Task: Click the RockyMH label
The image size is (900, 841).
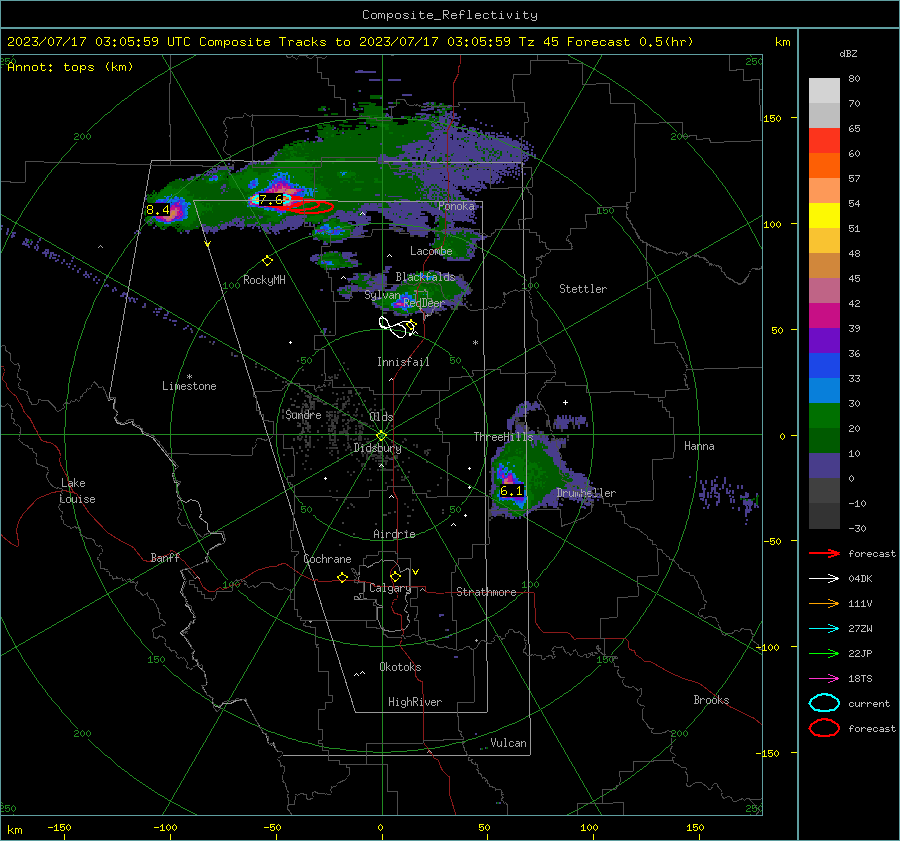Action: pyautogui.click(x=264, y=280)
